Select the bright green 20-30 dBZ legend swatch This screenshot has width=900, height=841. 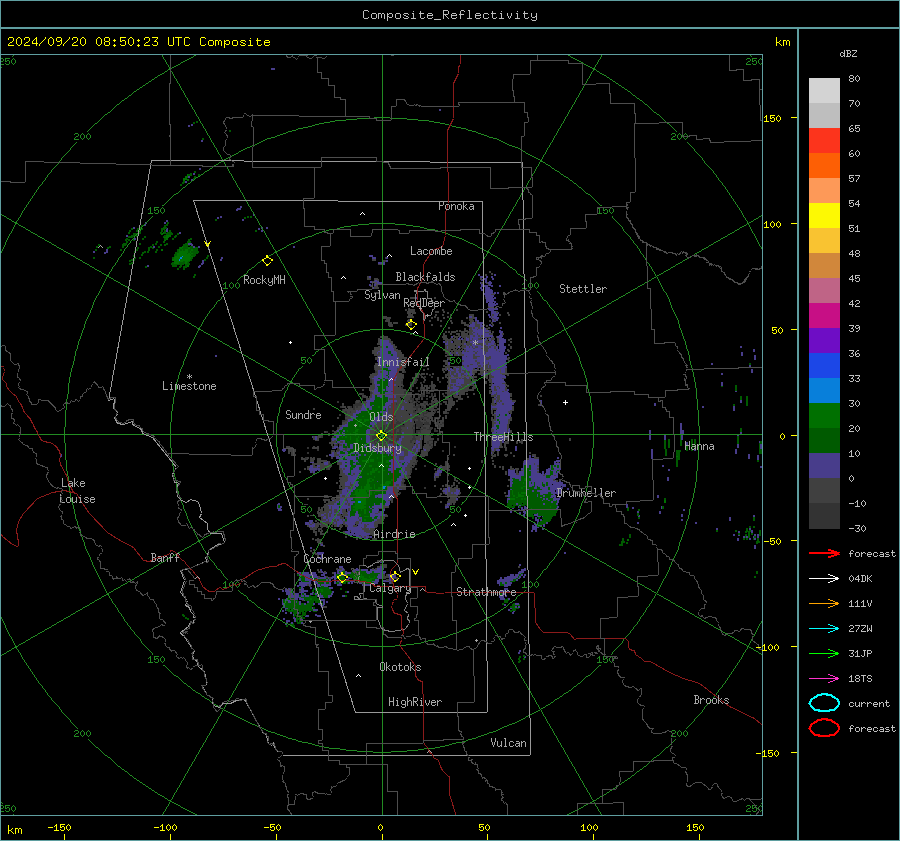point(824,415)
